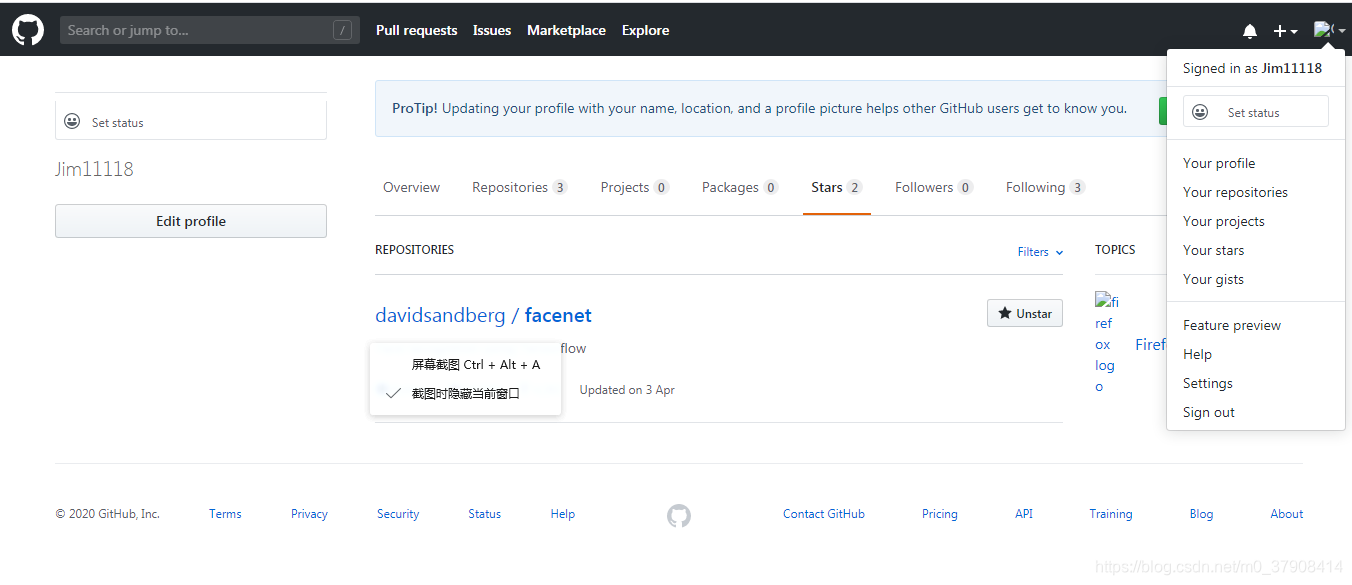The image size is (1352, 585).
Task: Open the Status footer link
Action: 484,514
